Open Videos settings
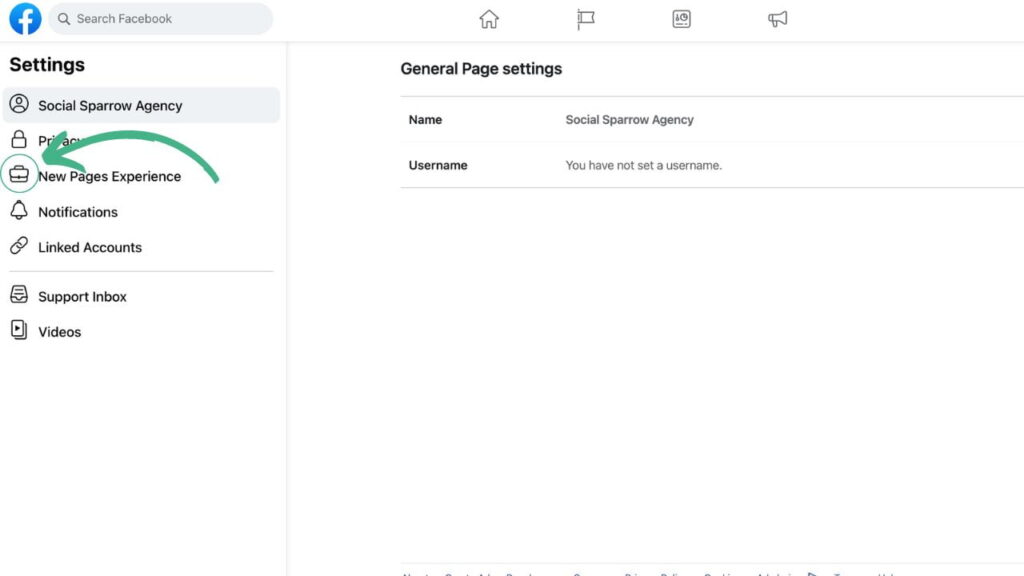This screenshot has width=1024, height=576. click(x=141, y=331)
